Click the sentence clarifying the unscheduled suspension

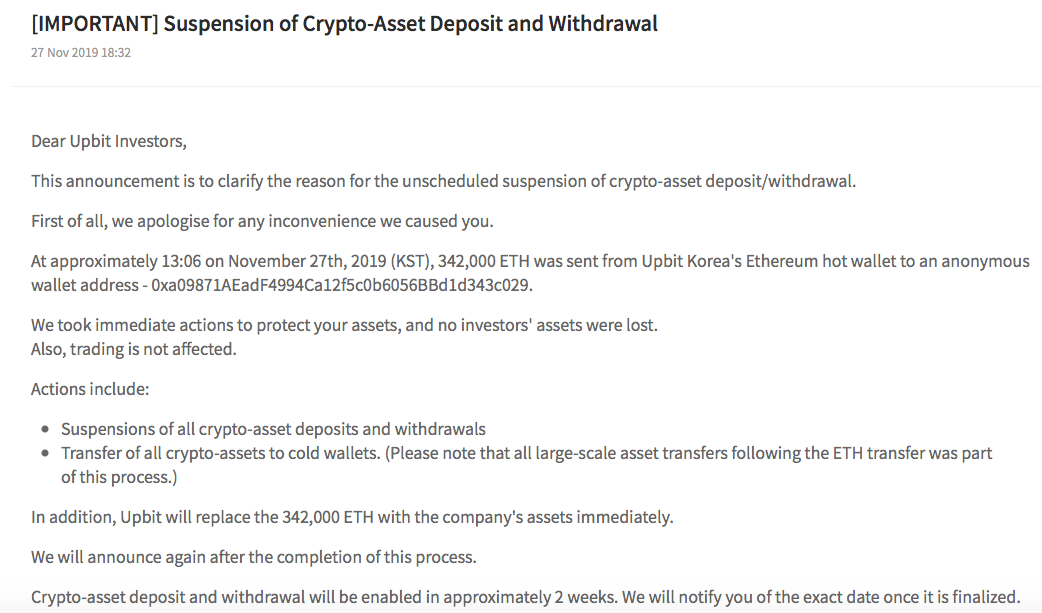tap(444, 181)
